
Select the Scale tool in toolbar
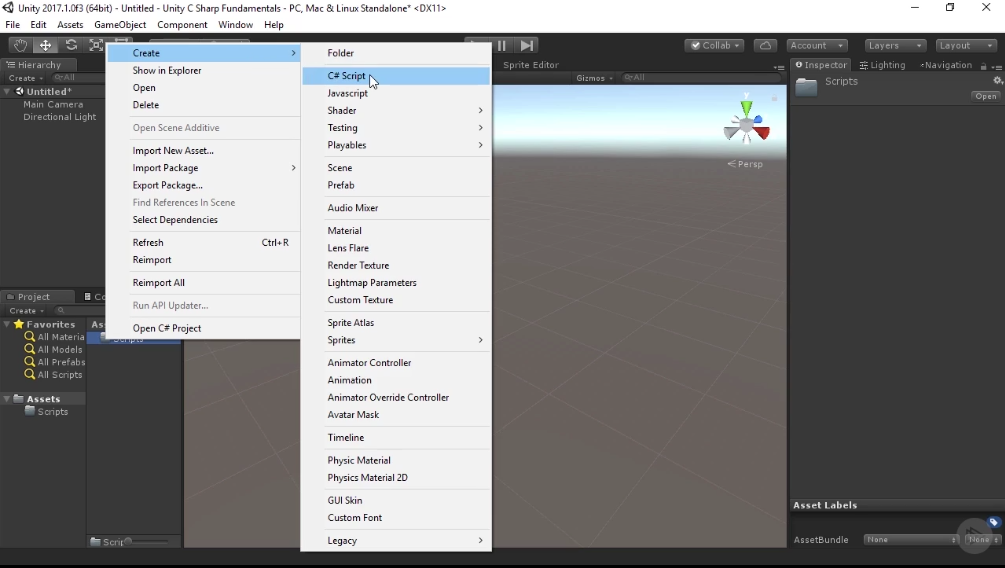point(96,45)
